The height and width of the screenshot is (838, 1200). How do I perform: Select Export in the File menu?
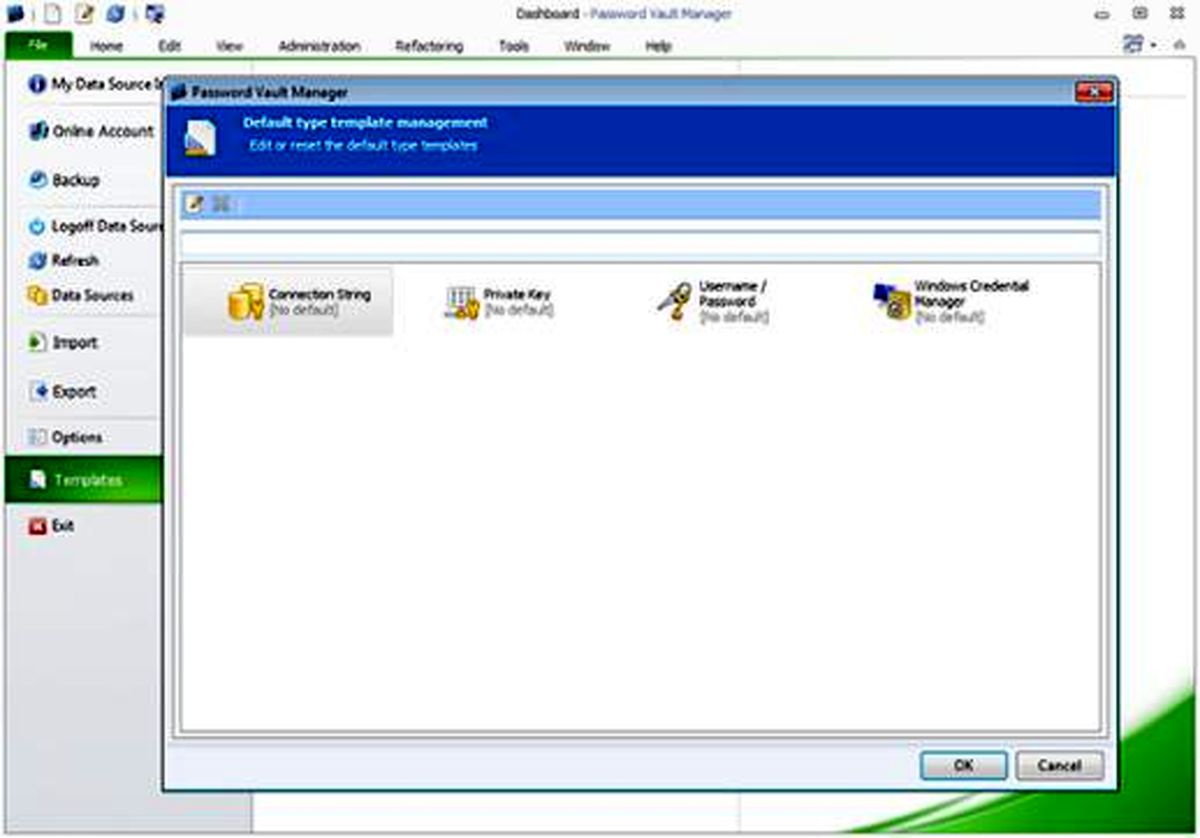pyautogui.click(x=73, y=392)
